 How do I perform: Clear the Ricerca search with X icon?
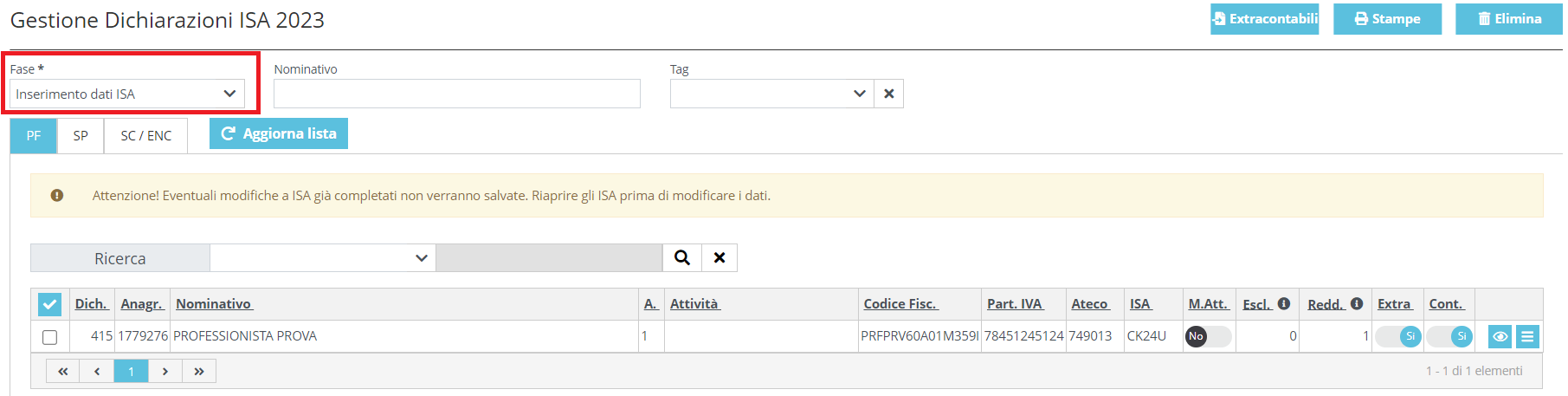tap(719, 257)
